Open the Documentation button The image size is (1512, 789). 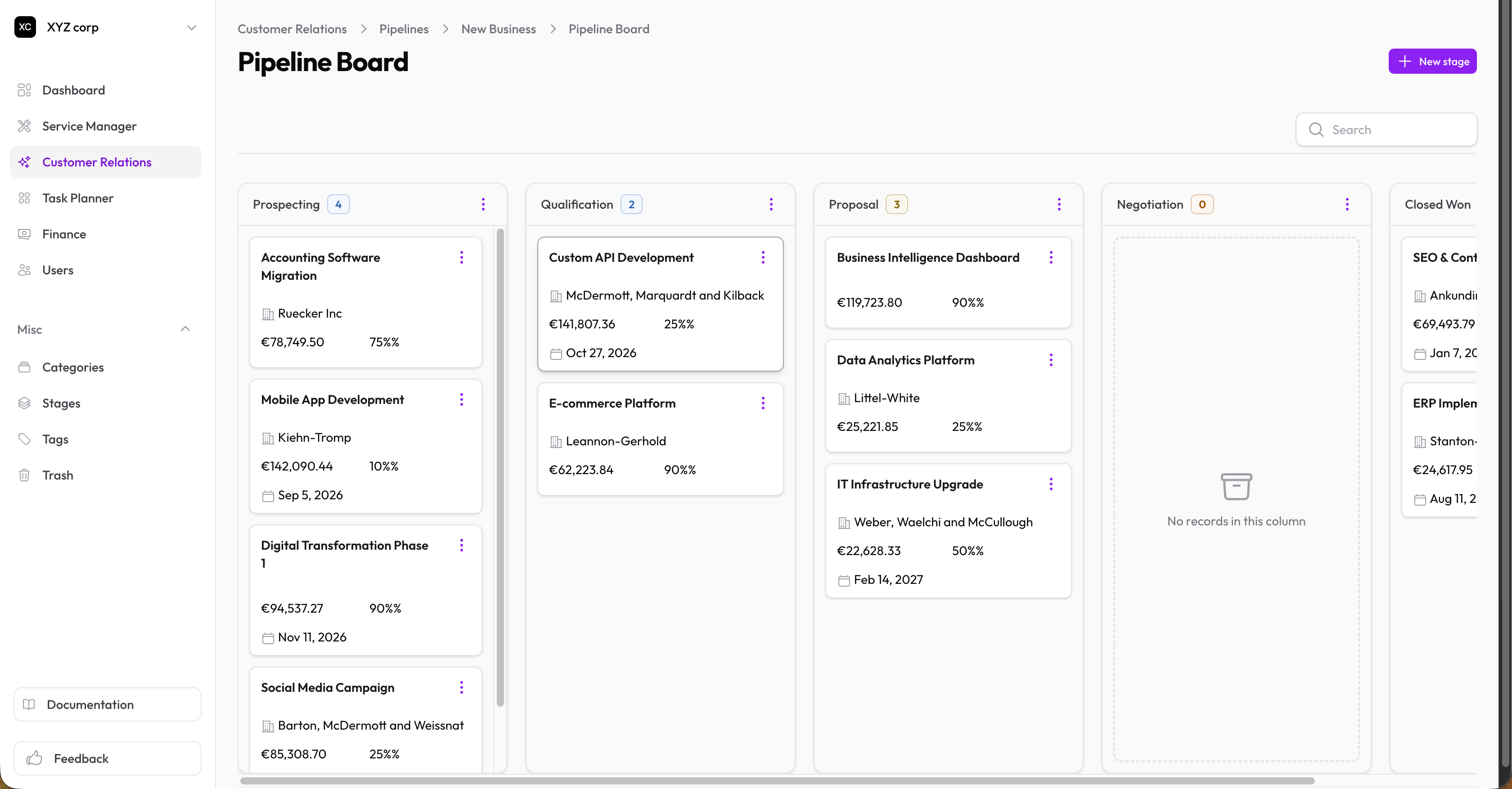point(108,704)
